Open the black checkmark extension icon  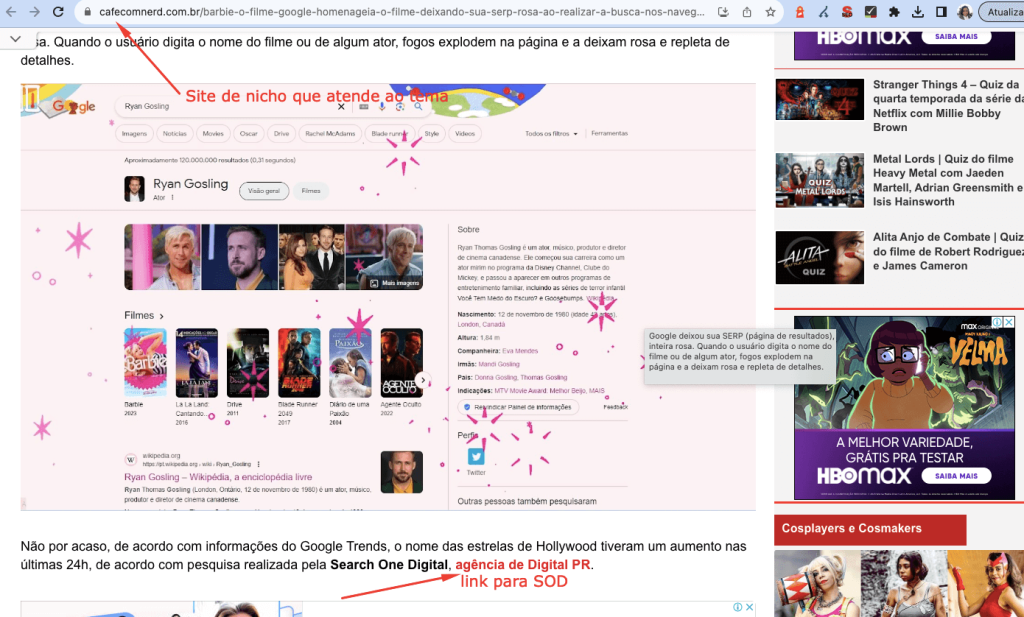coord(871,12)
